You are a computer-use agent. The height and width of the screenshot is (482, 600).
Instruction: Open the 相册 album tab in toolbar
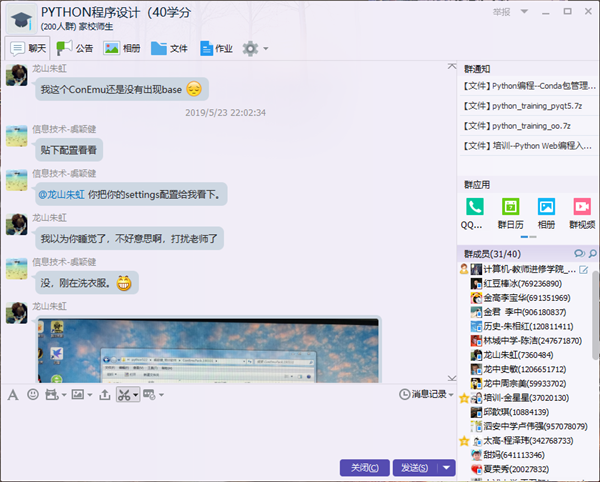pos(122,48)
